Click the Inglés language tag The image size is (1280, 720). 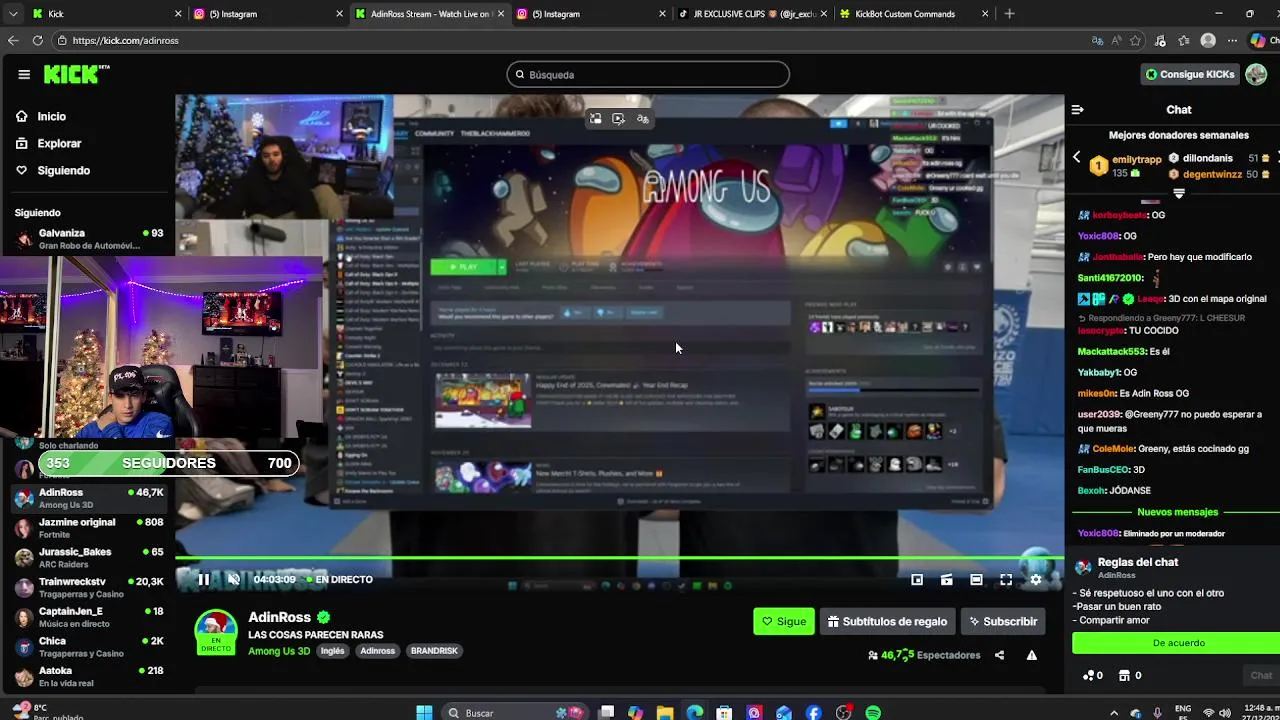(x=333, y=651)
